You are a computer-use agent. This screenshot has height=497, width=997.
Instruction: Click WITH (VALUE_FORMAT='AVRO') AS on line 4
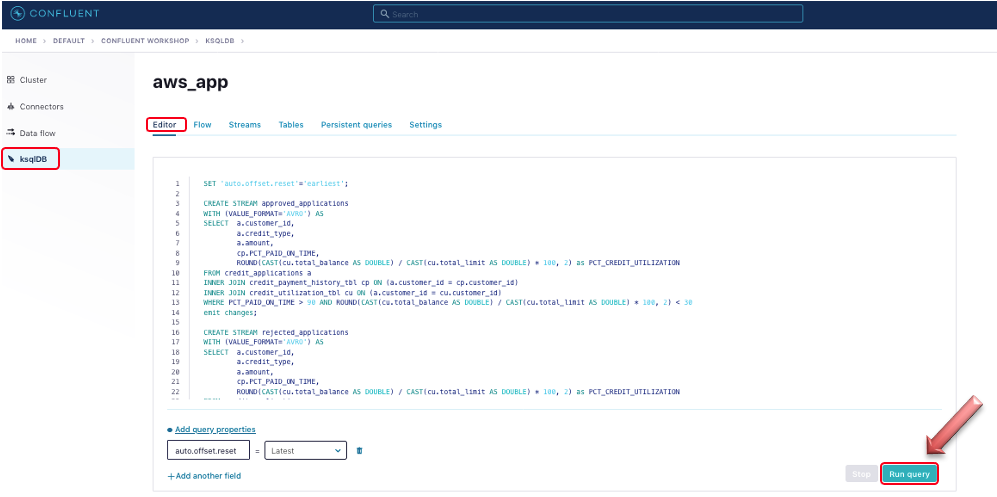(263, 214)
